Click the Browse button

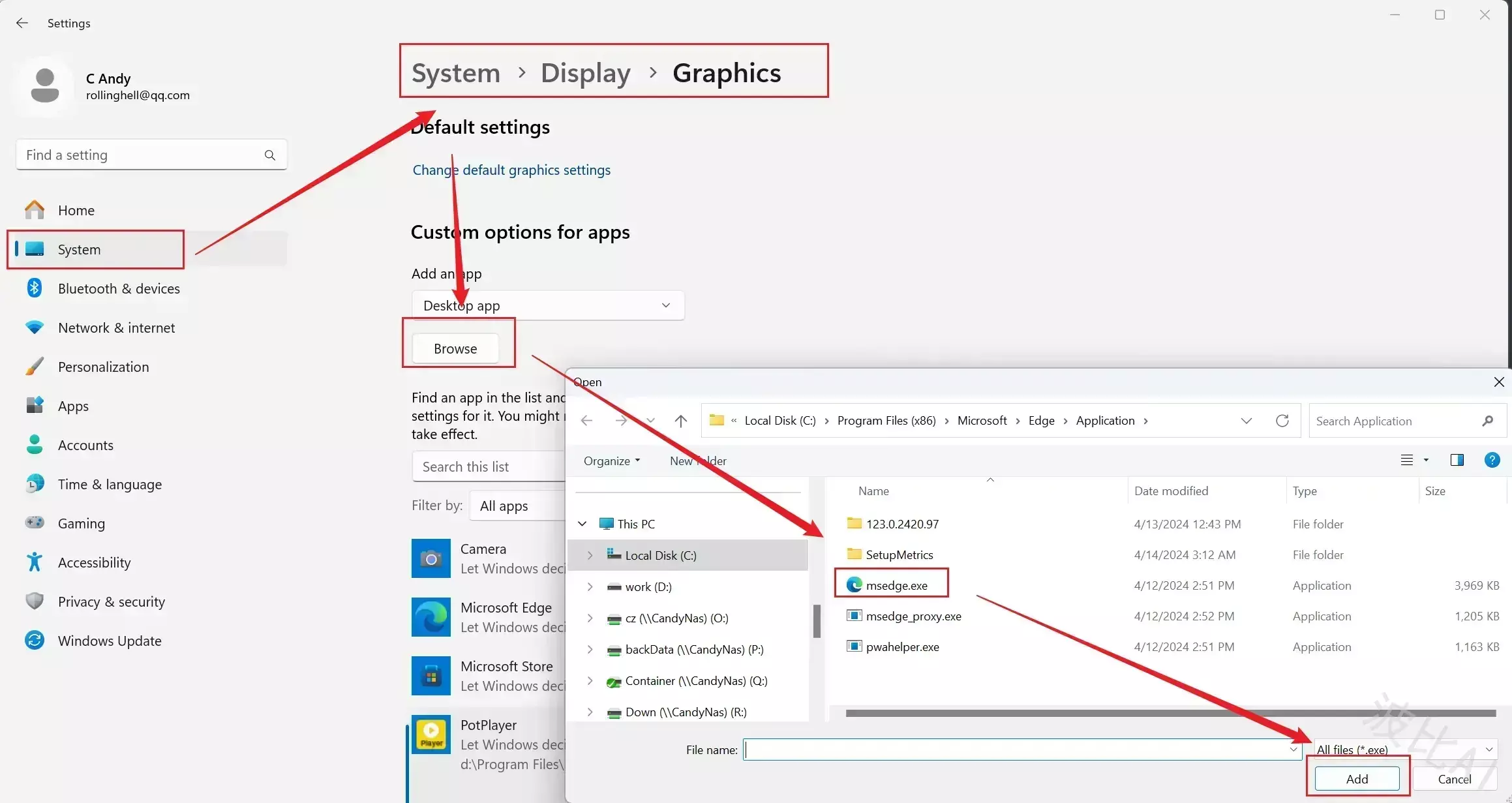(455, 348)
